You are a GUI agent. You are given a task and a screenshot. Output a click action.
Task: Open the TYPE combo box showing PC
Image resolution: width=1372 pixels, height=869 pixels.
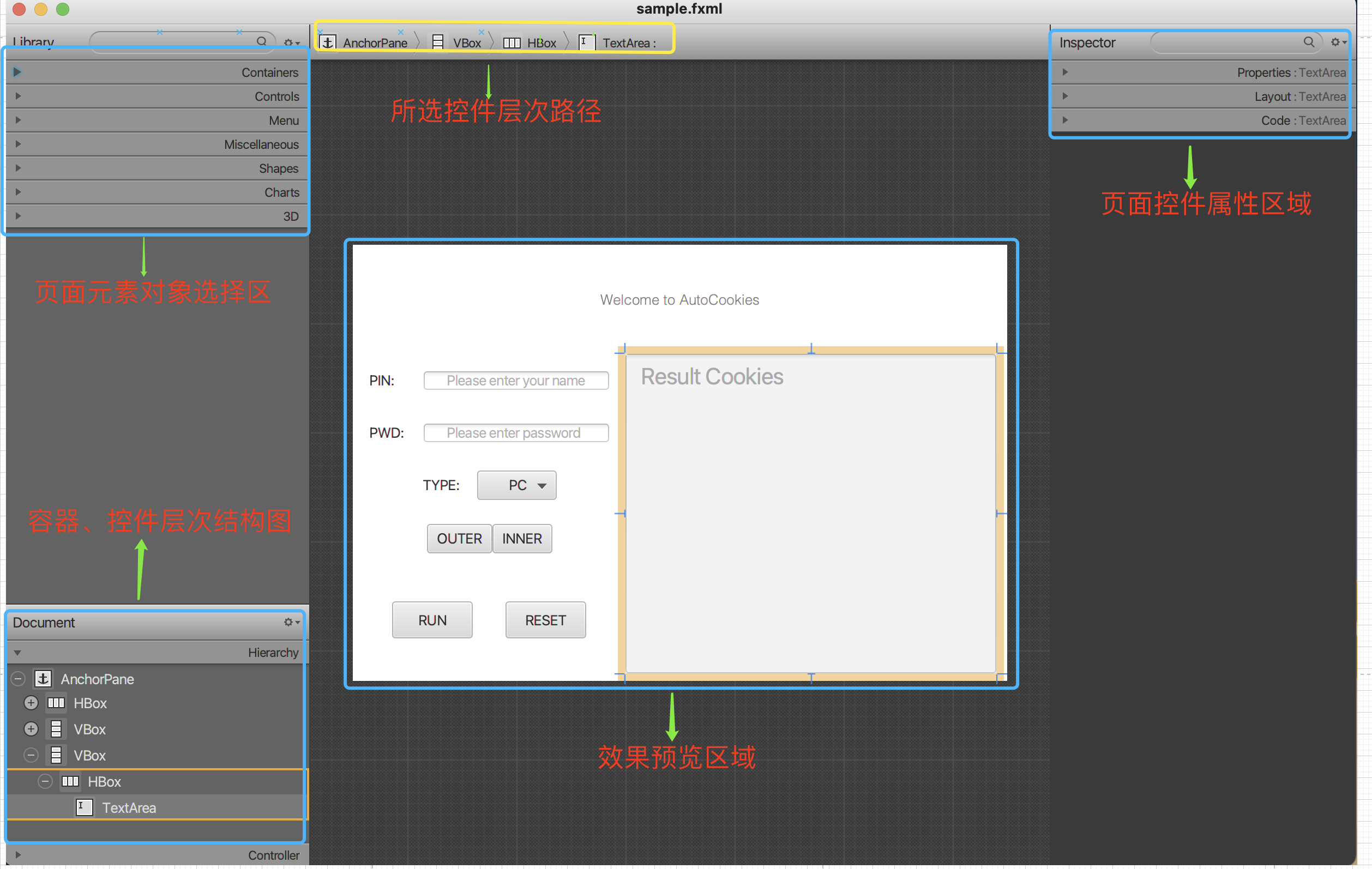[x=517, y=485]
